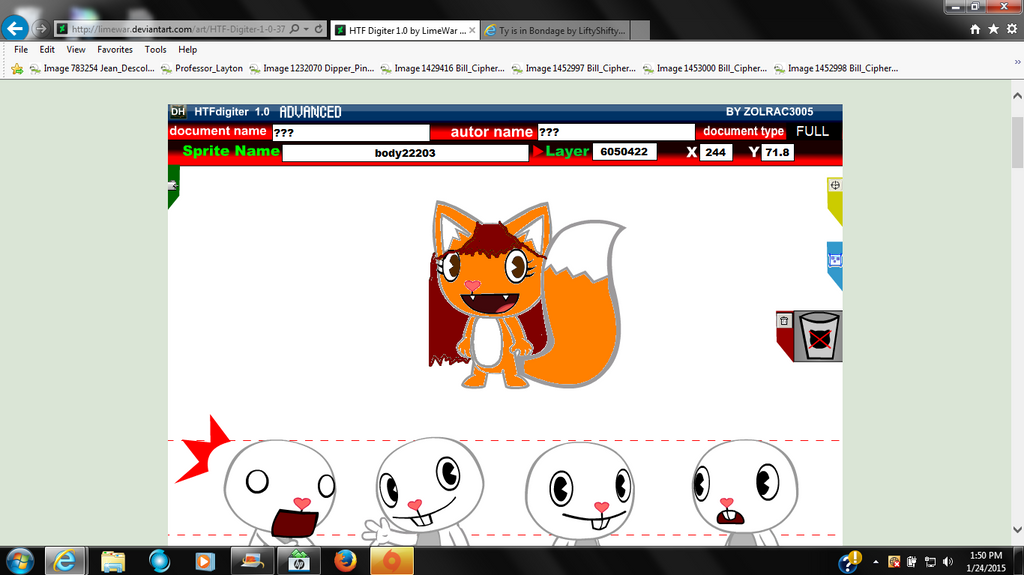The image size is (1024, 575).
Task: Open Favorites star icon at top right
Action: [993, 29]
